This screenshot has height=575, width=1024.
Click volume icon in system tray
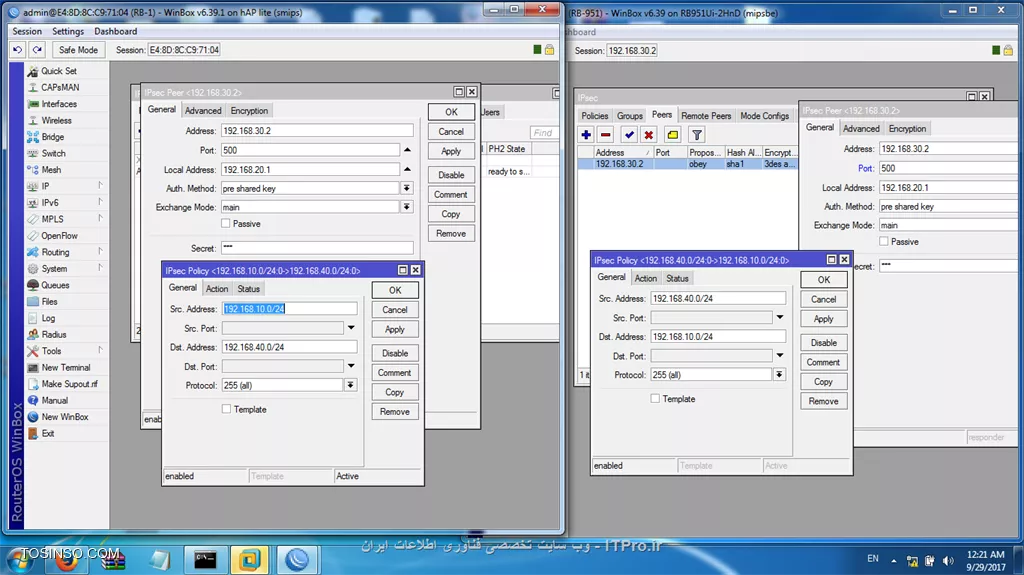point(948,561)
